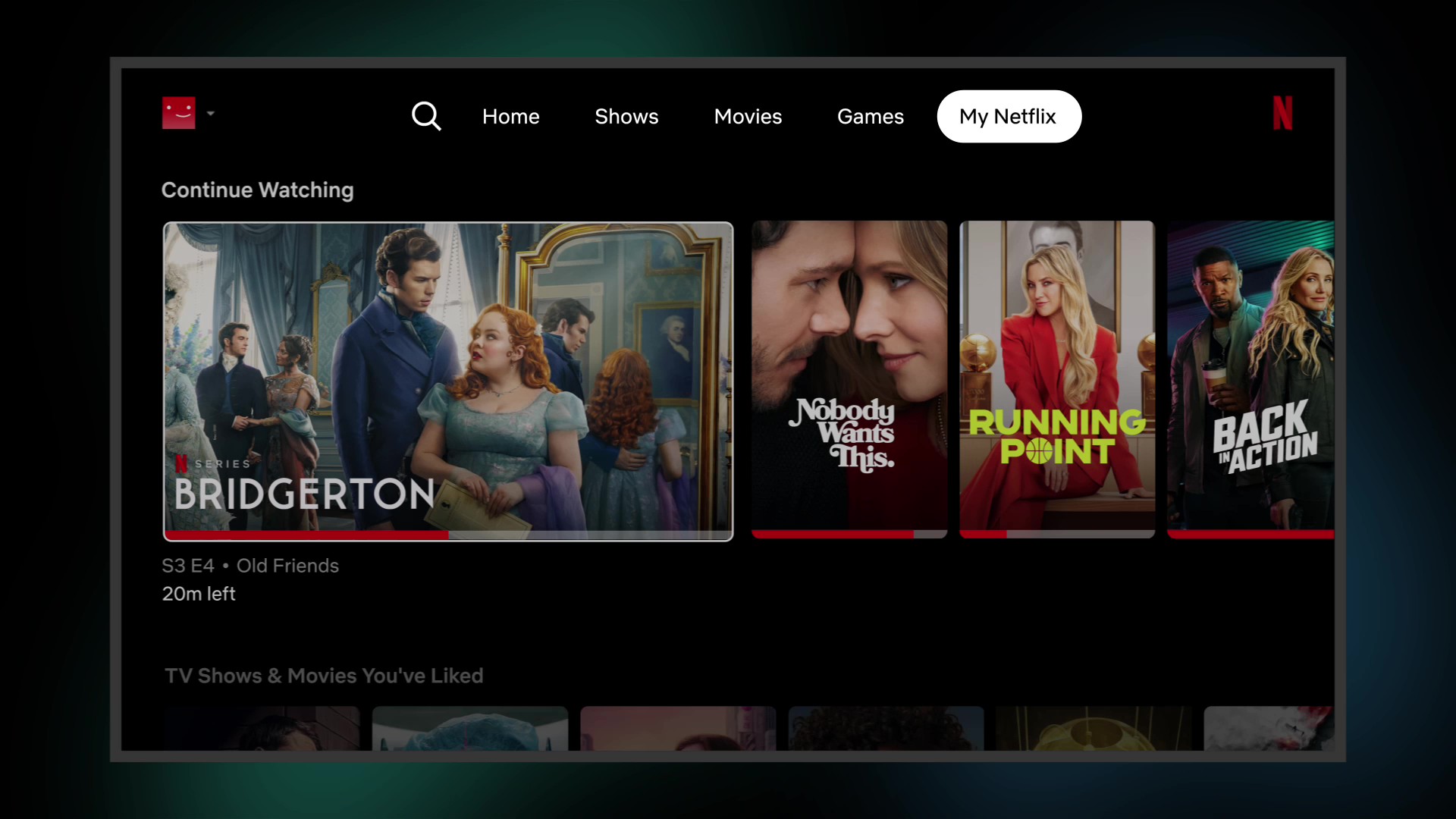Resume Bridgerton from Continue Watching
Screen dimensions: 1456x819
pos(448,381)
